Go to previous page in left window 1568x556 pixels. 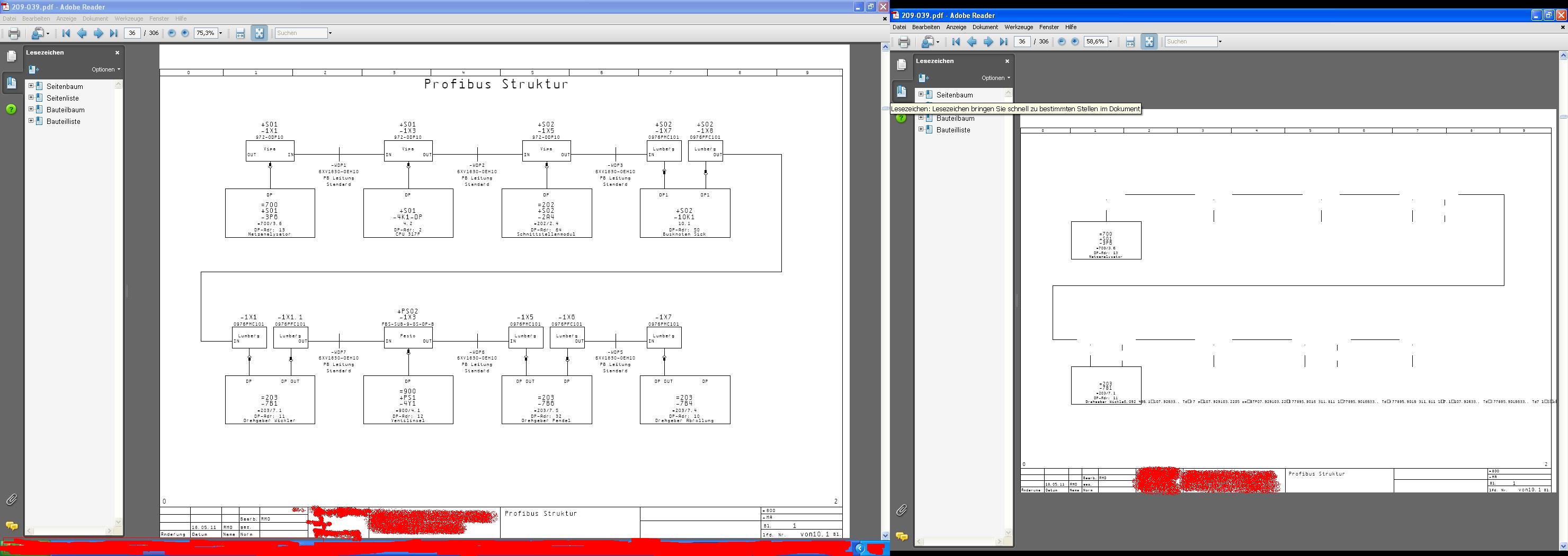point(82,33)
